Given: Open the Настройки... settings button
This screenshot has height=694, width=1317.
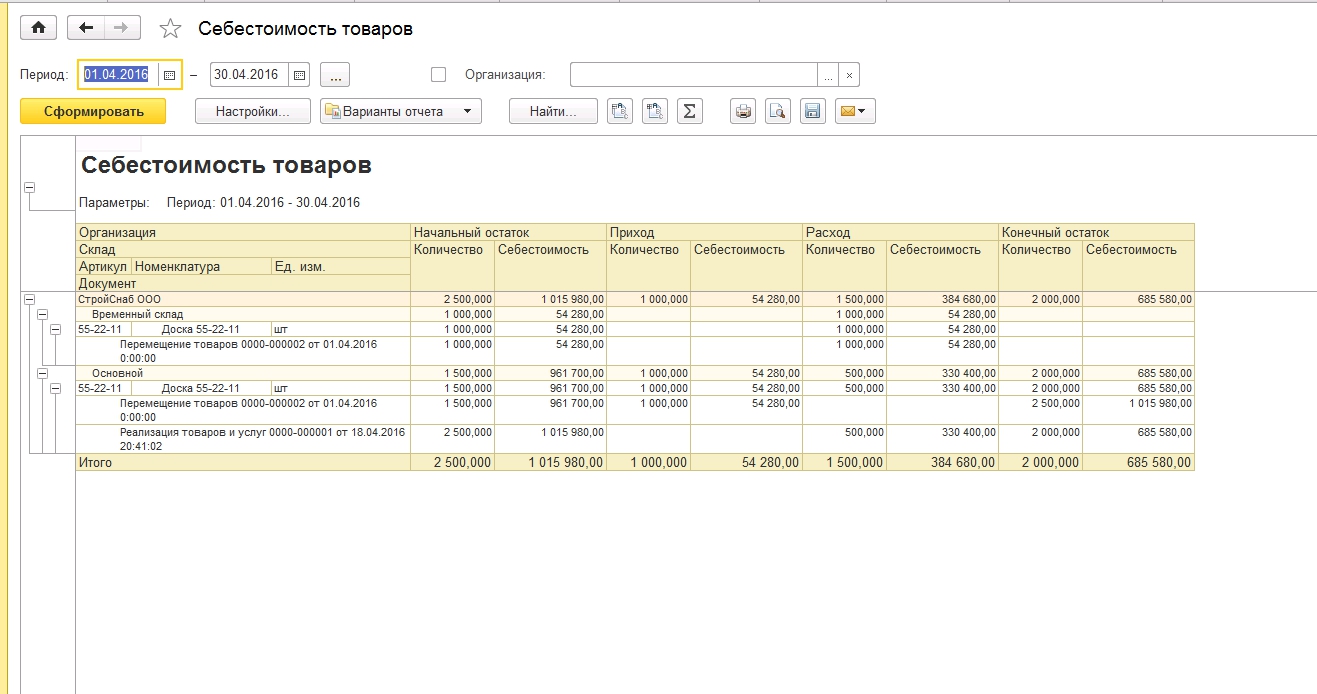Looking at the screenshot, I should (x=252, y=112).
